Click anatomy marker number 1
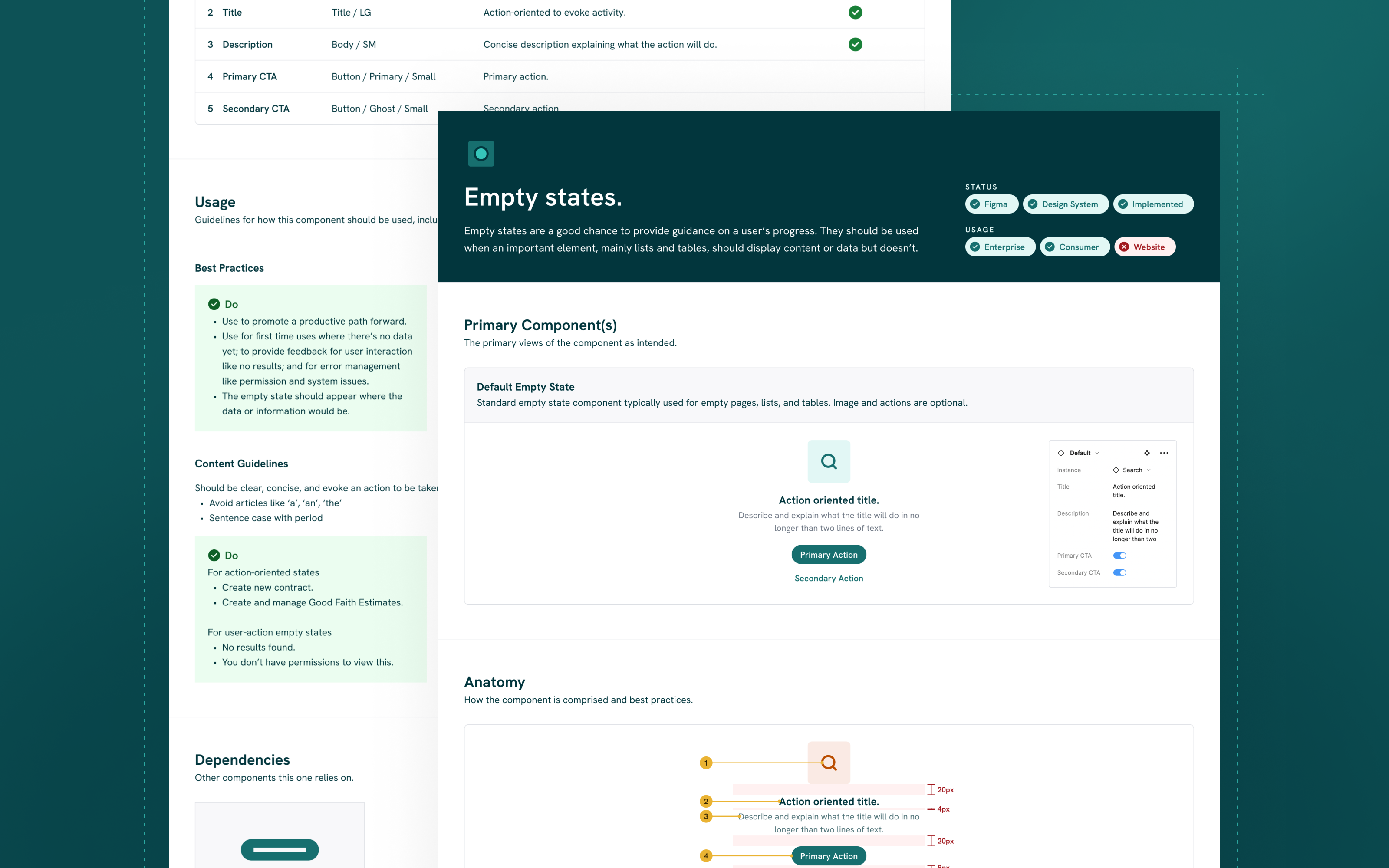The image size is (1389, 868). (706, 763)
